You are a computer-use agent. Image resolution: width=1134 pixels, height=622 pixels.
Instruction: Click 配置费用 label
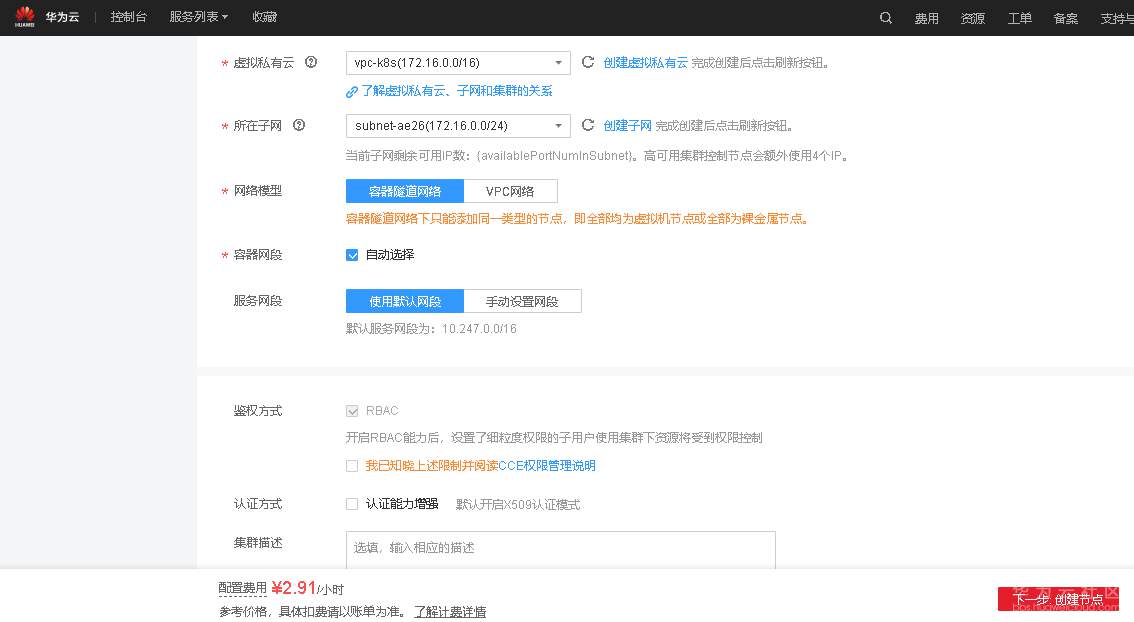tap(242, 589)
